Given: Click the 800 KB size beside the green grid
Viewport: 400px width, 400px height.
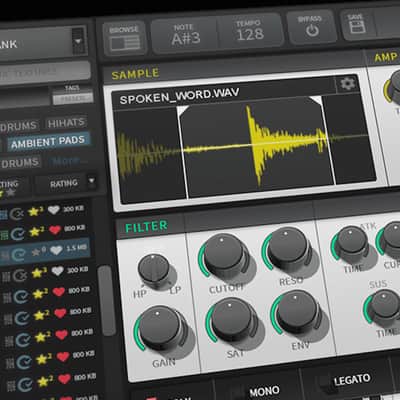Looking at the screenshot, I should pyautogui.click(x=74, y=228).
